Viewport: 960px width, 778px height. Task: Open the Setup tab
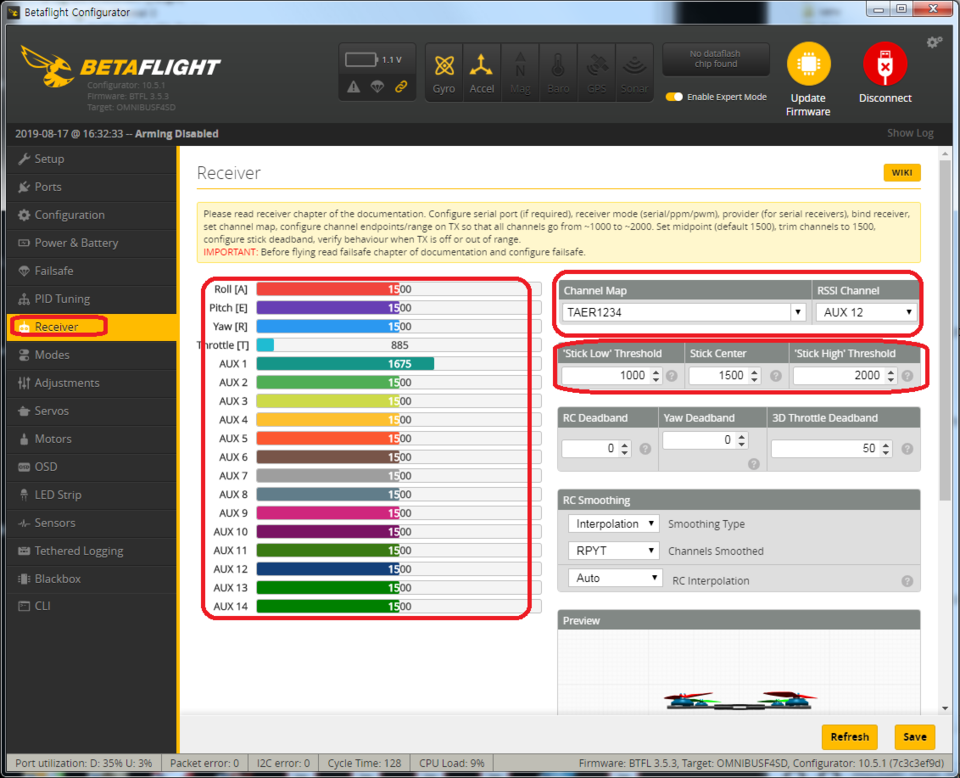(92, 159)
